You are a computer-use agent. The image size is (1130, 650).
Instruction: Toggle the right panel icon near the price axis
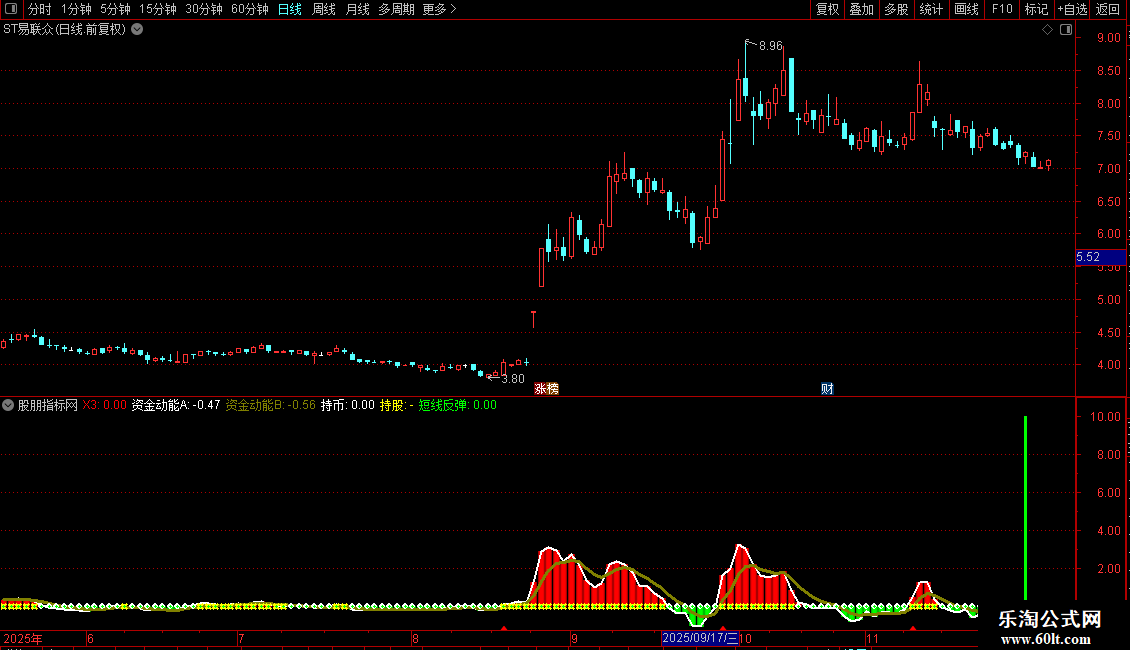tap(1066, 30)
